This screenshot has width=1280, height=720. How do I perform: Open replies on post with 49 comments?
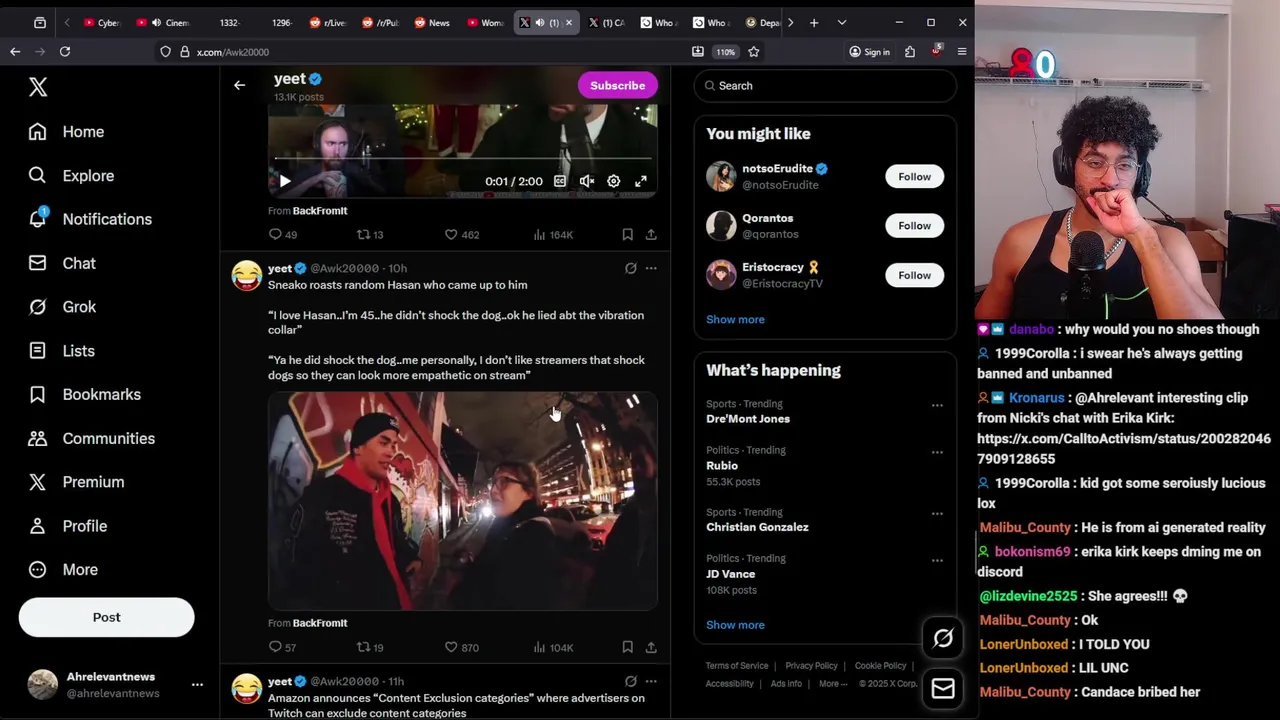pos(283,234)
